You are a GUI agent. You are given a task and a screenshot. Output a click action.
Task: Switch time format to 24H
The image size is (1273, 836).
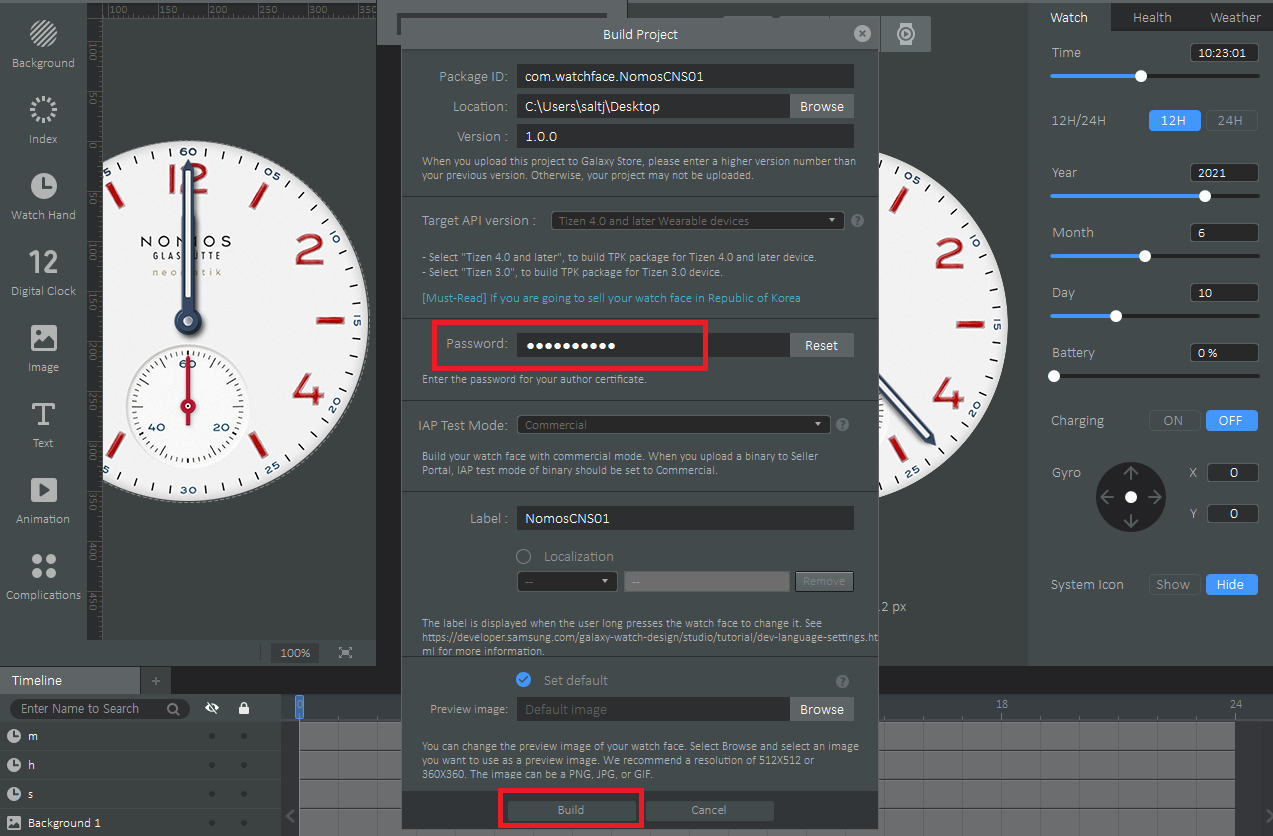[x=1230, y=121]
